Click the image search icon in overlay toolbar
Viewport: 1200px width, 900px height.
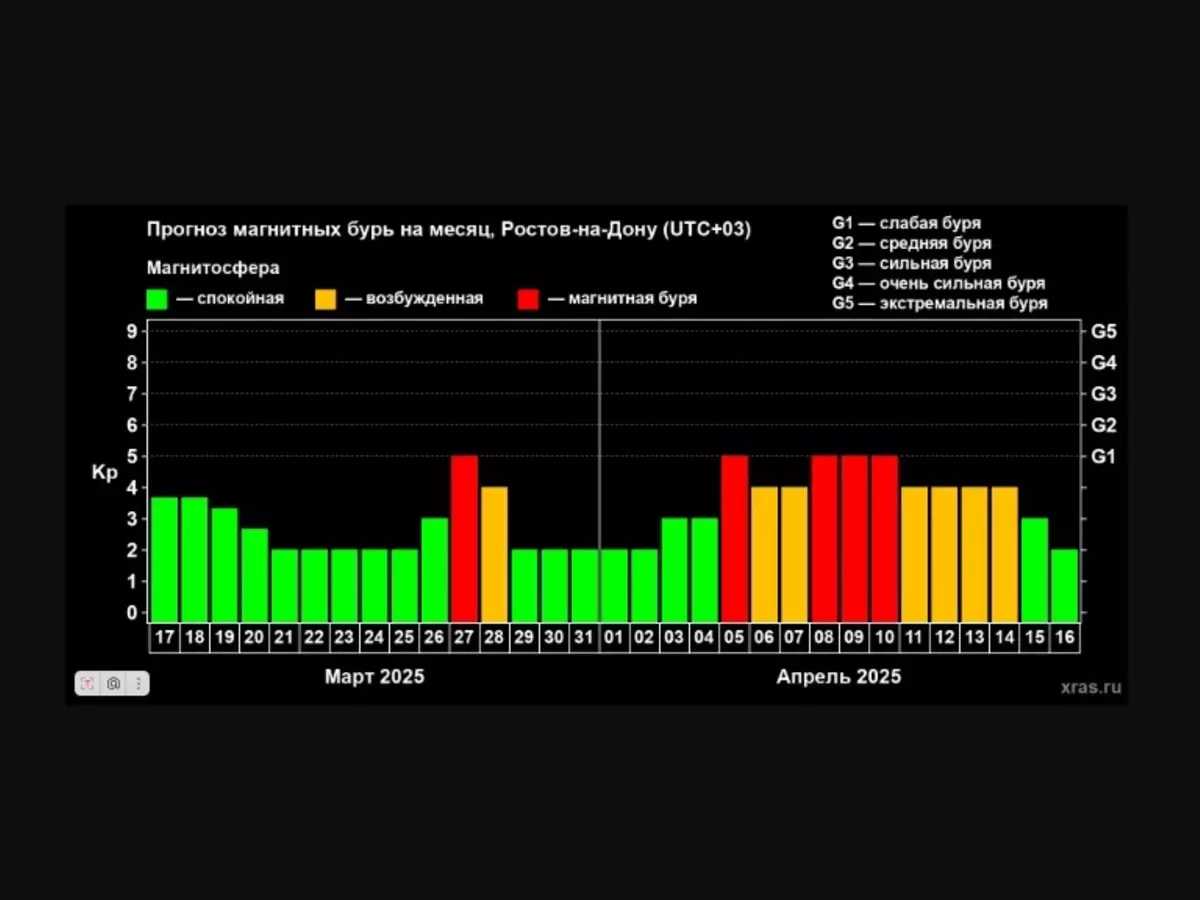point(113,684)
